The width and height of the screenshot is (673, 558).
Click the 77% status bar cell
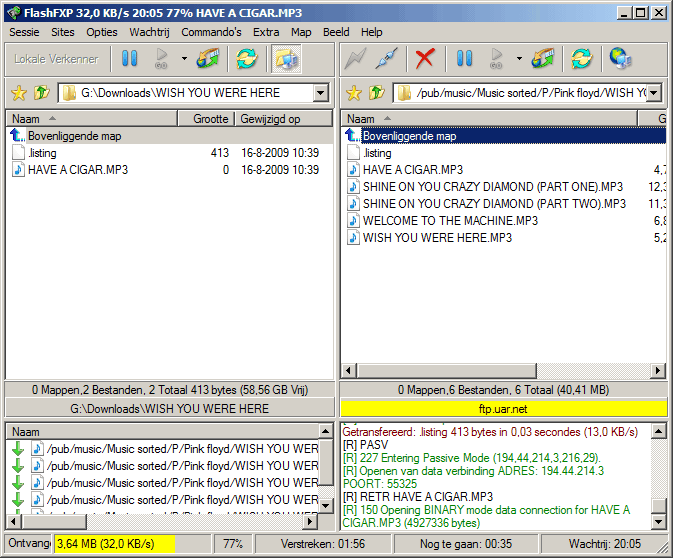(233, 544)
